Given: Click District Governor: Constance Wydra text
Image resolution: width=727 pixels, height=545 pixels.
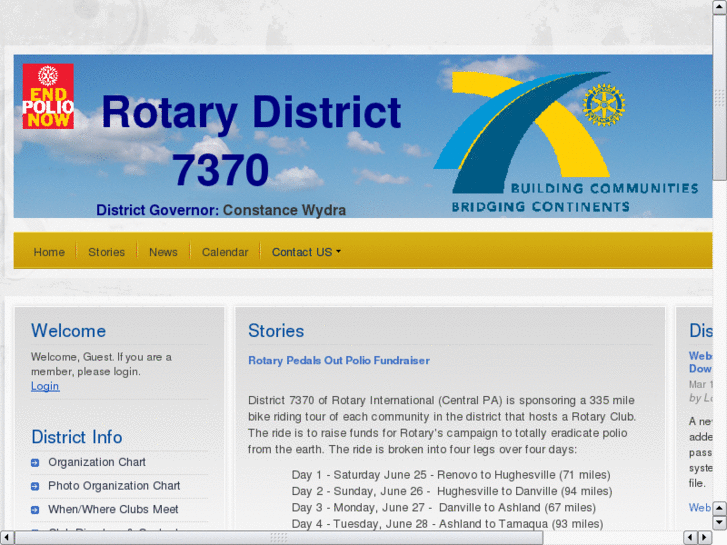Looking at the screenshot, I should pos(221,210).
